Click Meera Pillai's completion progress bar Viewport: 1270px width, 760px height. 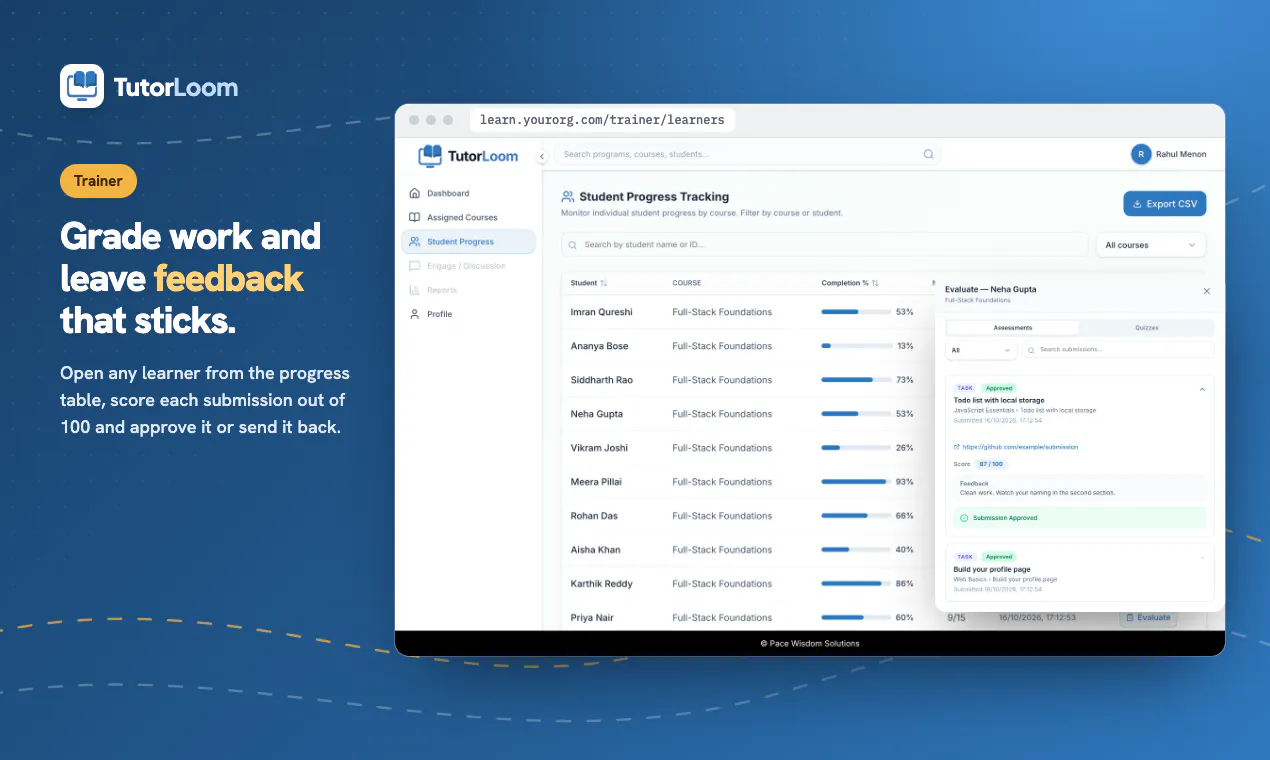pos(856,482)
